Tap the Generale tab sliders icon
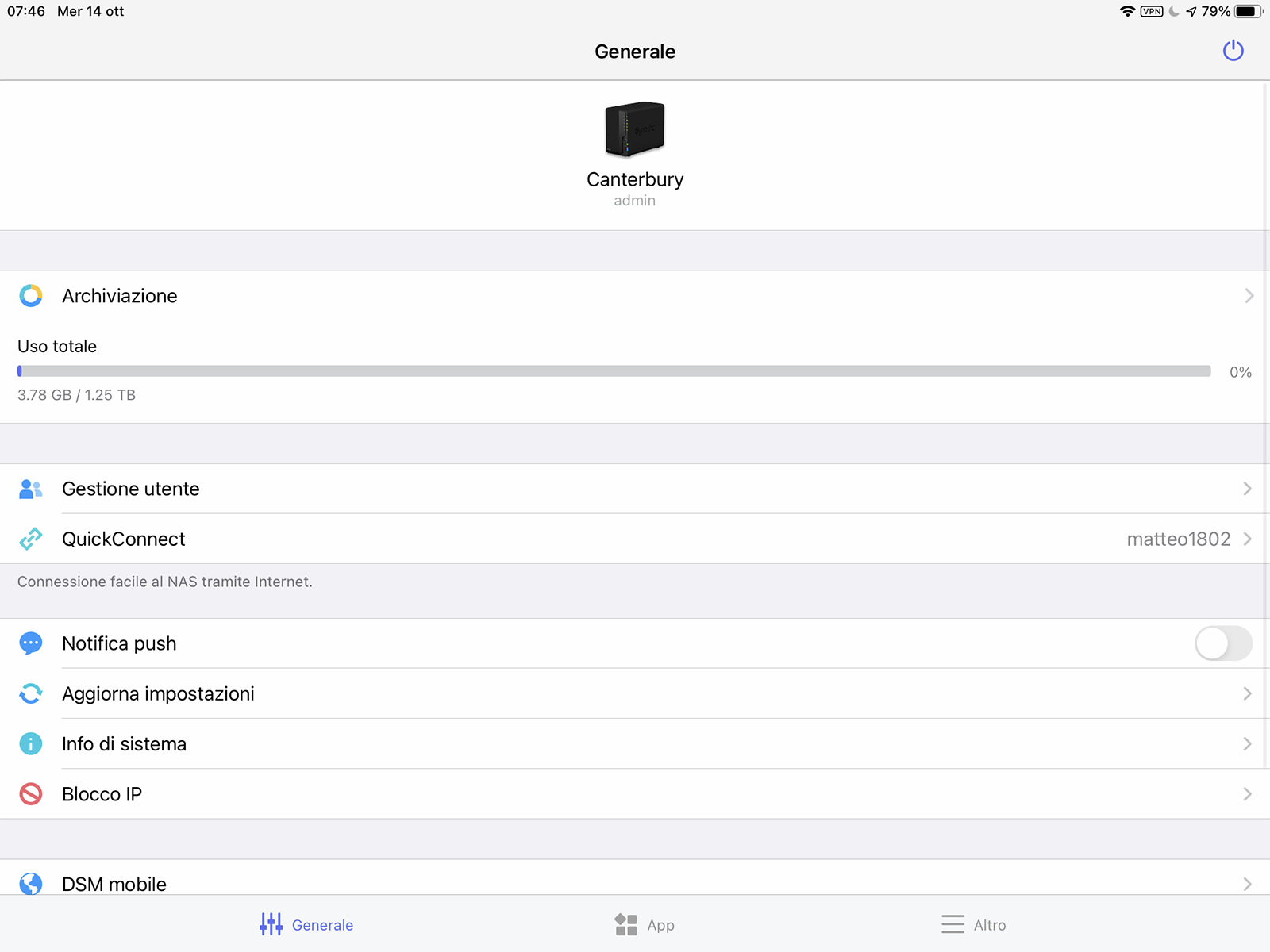This screenshot has height=952, width=1270. [271, 924]
